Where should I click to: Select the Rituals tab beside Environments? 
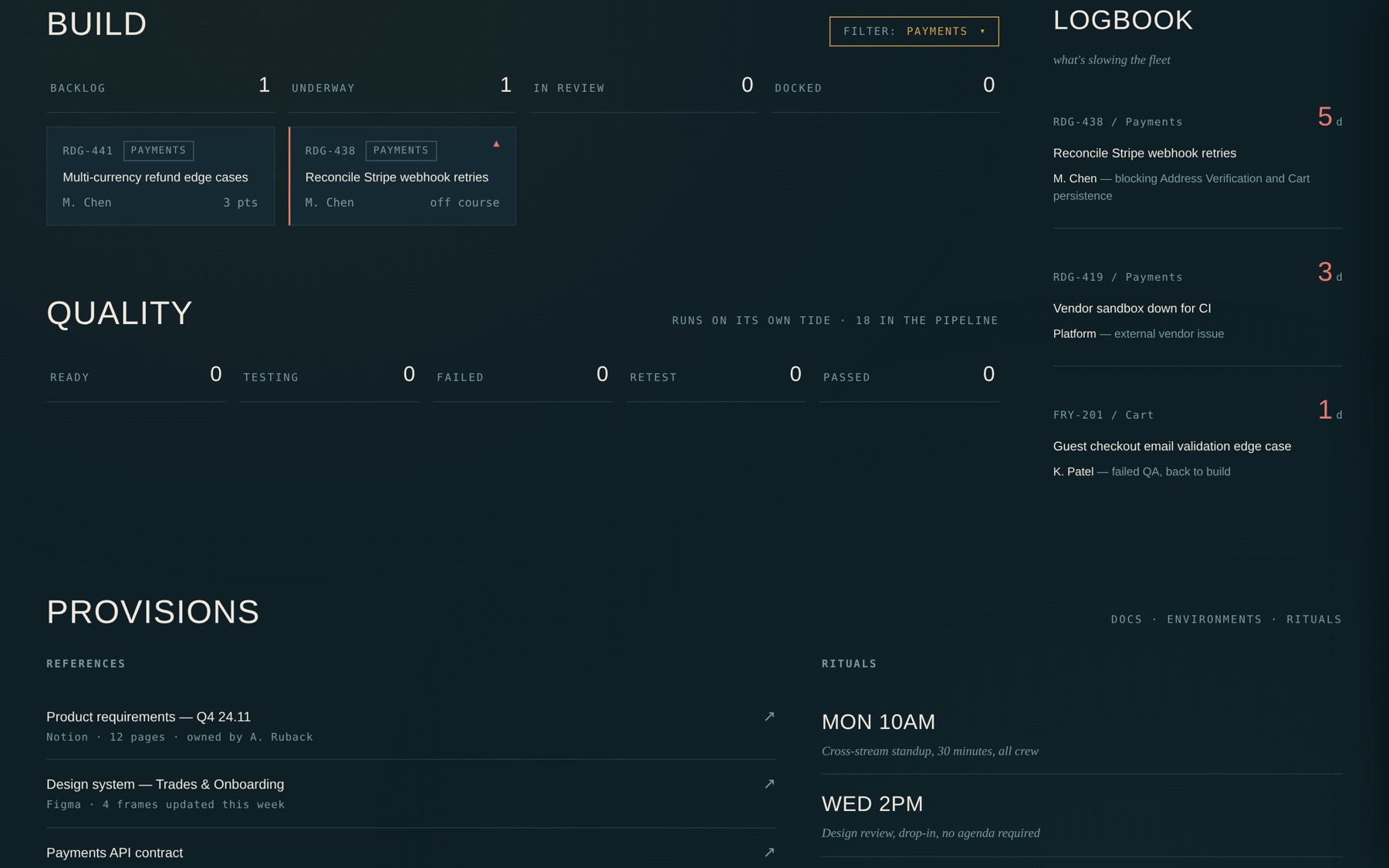[1314, 620]
